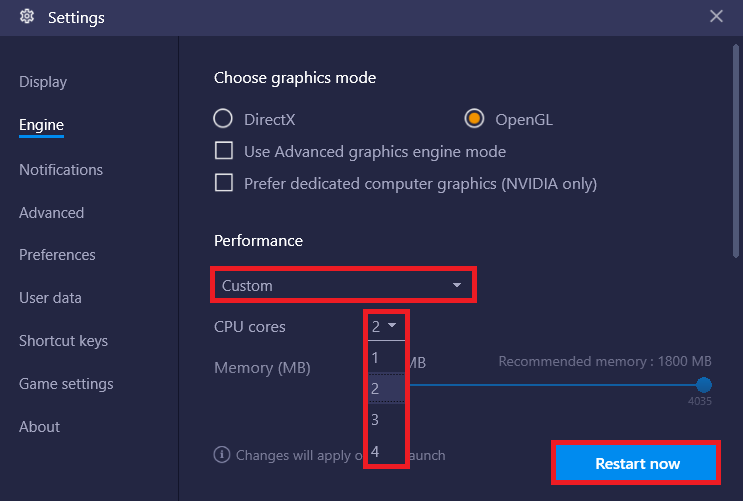The width and height of the screenshot is (743, 501).
Task: Click the vertical scrollbar on the right
Action: tap(735, 151)
